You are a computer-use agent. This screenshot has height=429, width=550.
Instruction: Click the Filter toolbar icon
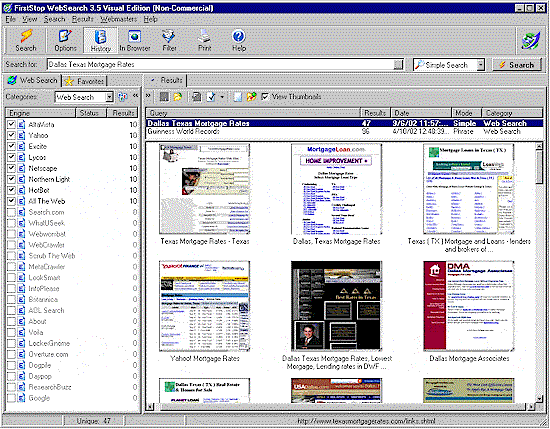[x=169, y=40]
